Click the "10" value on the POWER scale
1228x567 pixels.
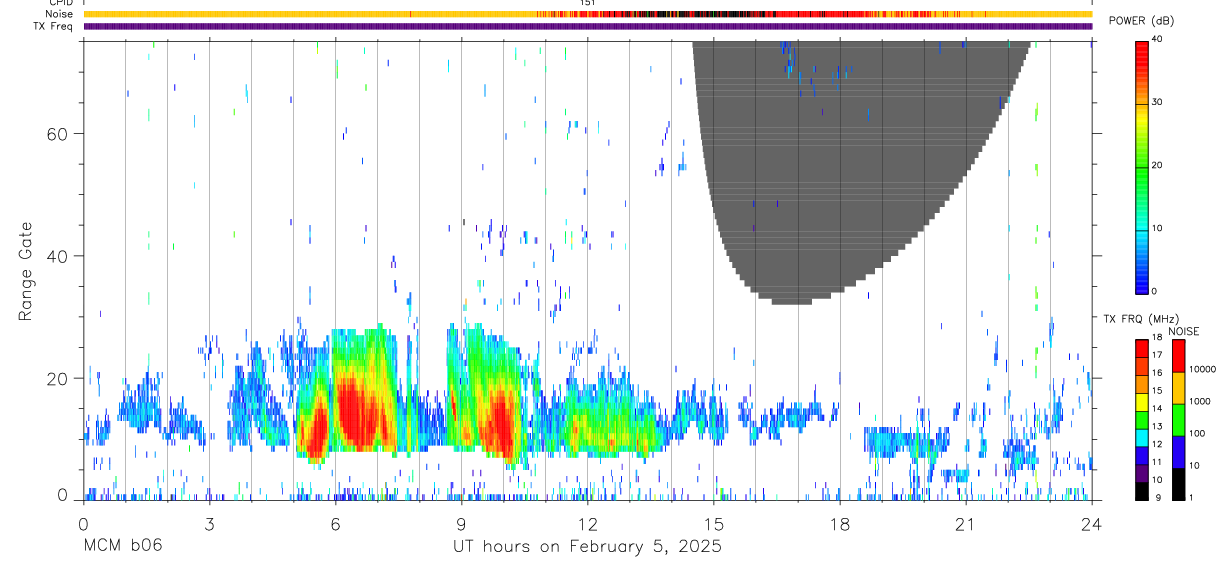1159,228
